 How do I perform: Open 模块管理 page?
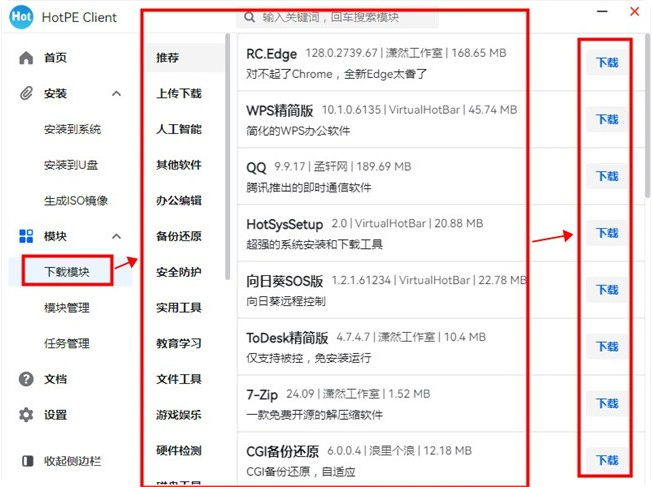[67, 308]
